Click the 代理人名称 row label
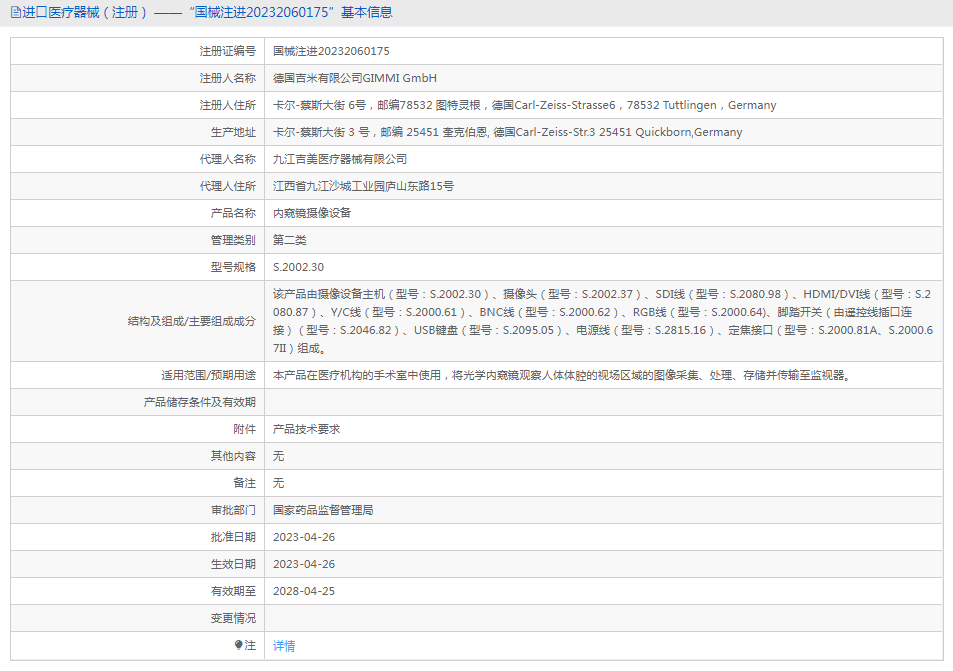 coord(228,159)
